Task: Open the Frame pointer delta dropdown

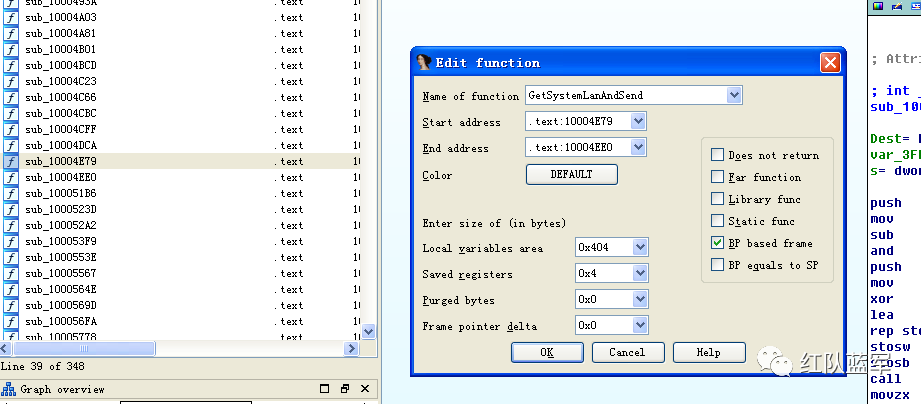Action: [x=640, y=325]
